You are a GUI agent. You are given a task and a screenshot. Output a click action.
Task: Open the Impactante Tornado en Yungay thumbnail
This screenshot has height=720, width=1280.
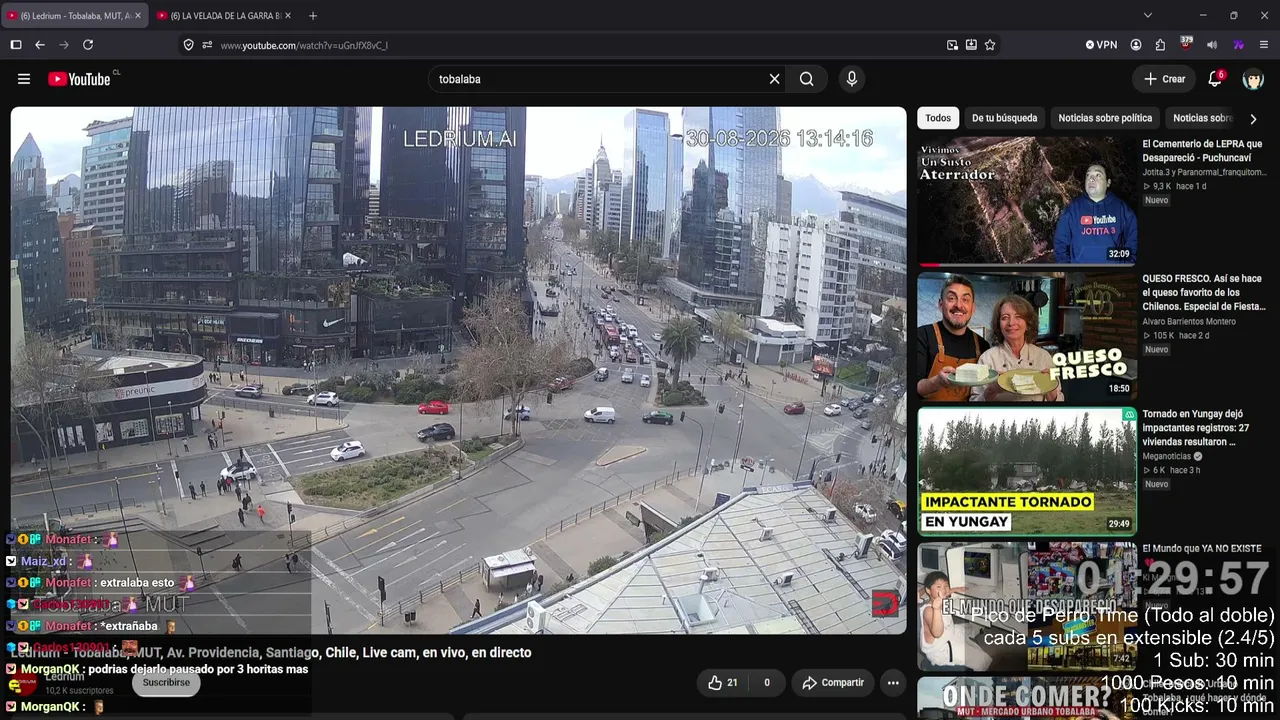point(1026,471)
